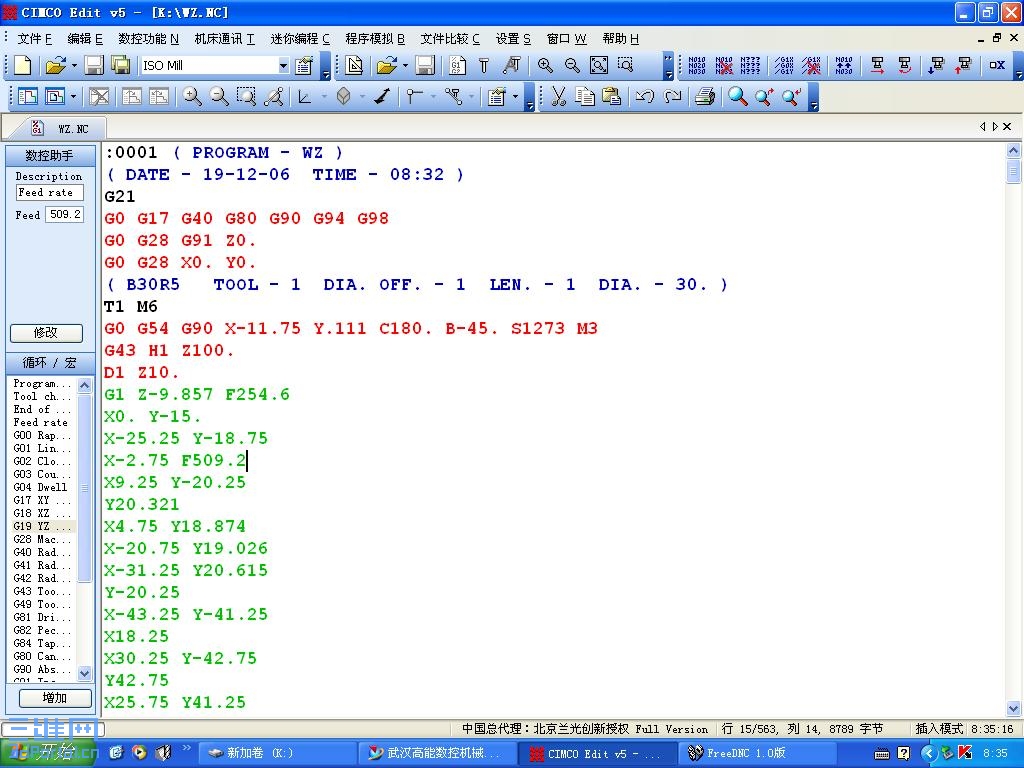Print the NC program

pos(705,97)
